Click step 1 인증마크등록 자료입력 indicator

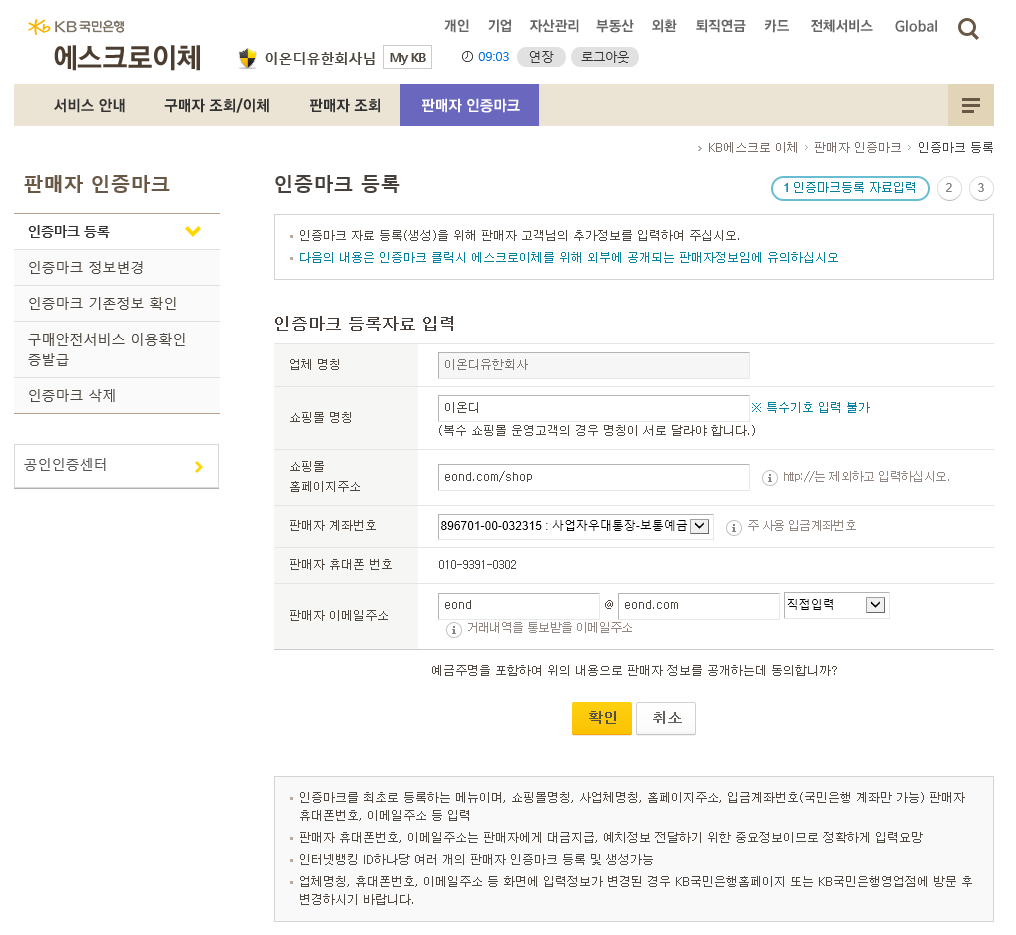(850, 188)
